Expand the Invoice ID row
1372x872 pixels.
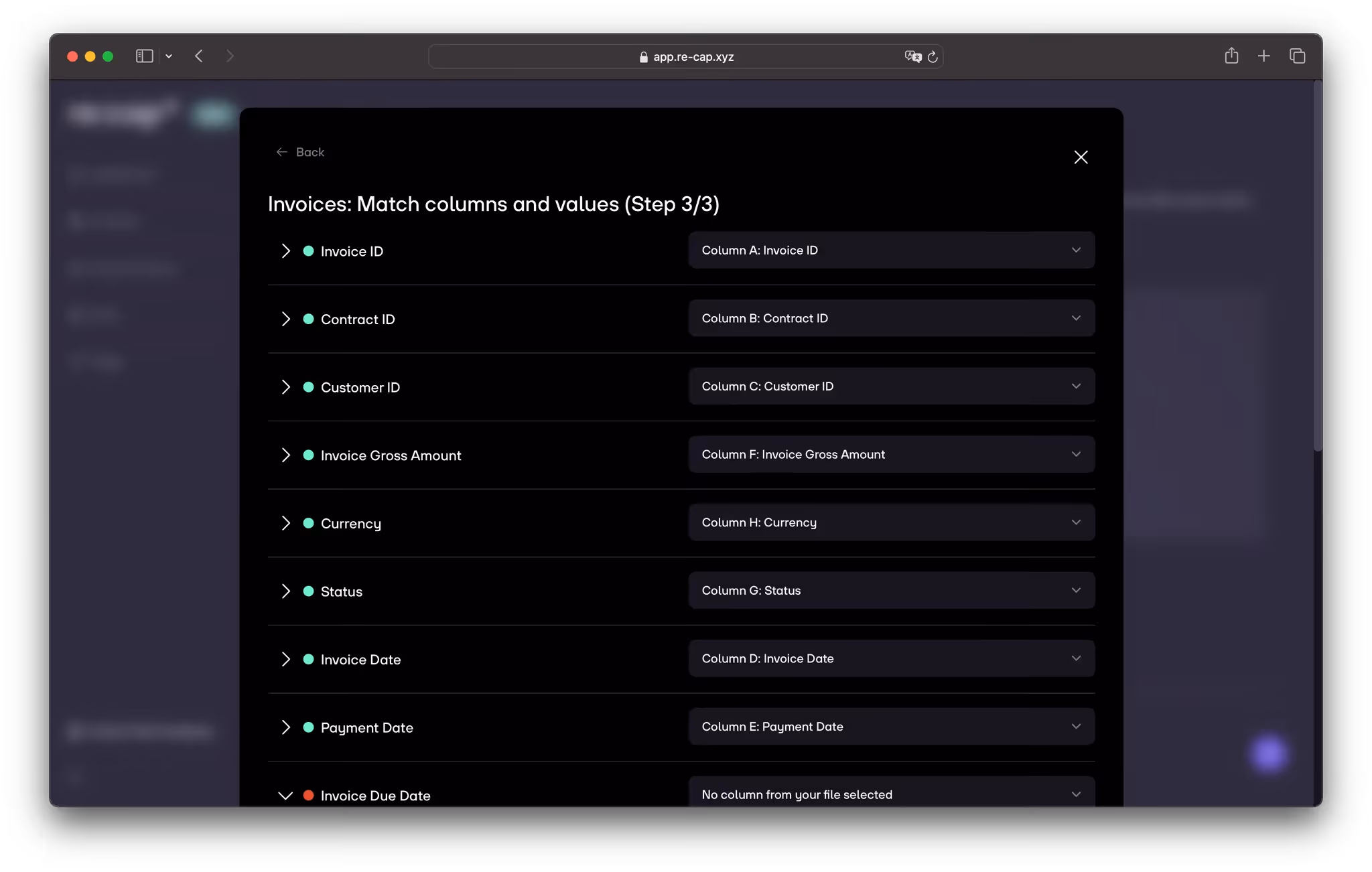(x=286, y=251)
